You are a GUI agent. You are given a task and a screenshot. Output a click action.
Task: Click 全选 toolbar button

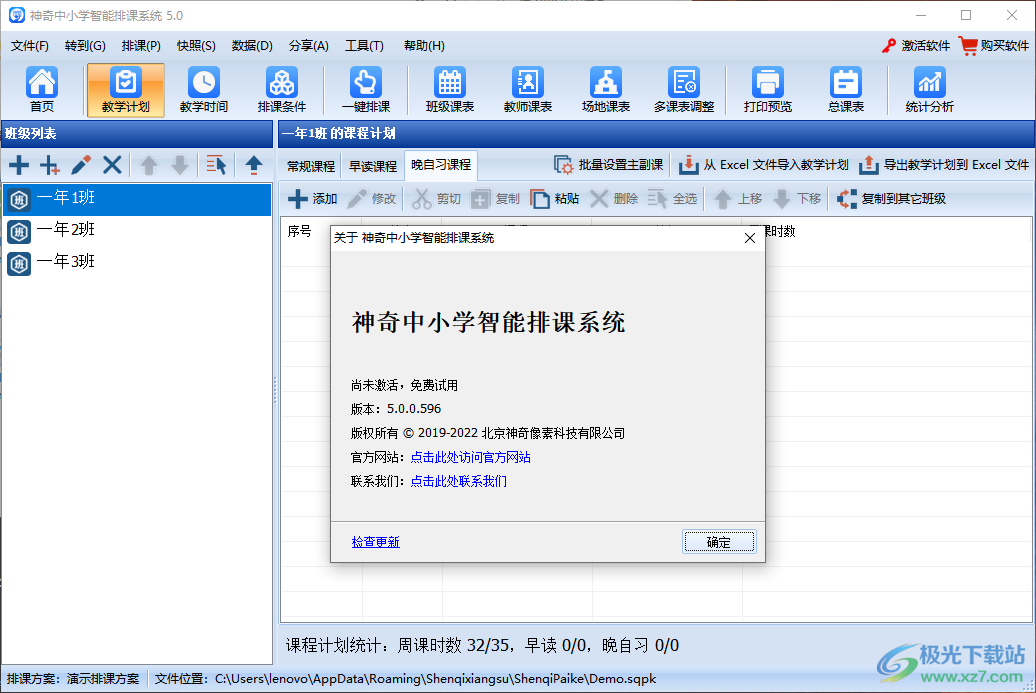coord(672,199)
